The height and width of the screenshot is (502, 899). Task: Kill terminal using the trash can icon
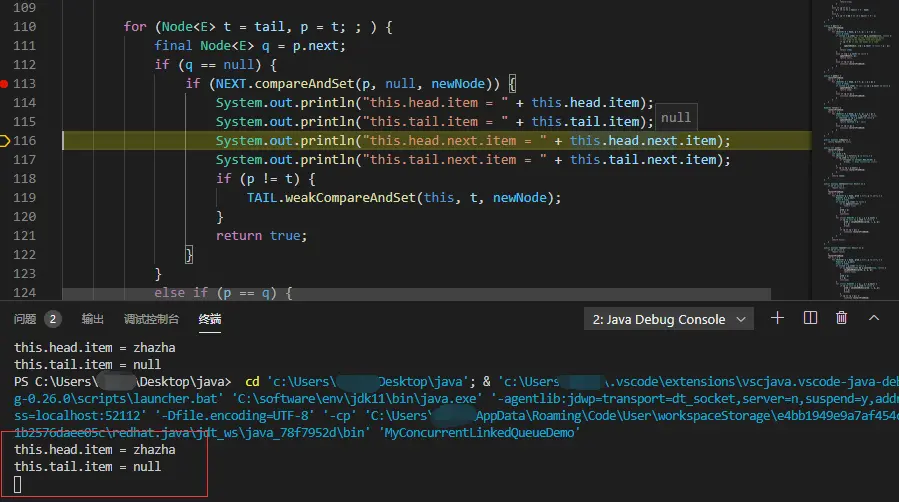tap(841, 318)
